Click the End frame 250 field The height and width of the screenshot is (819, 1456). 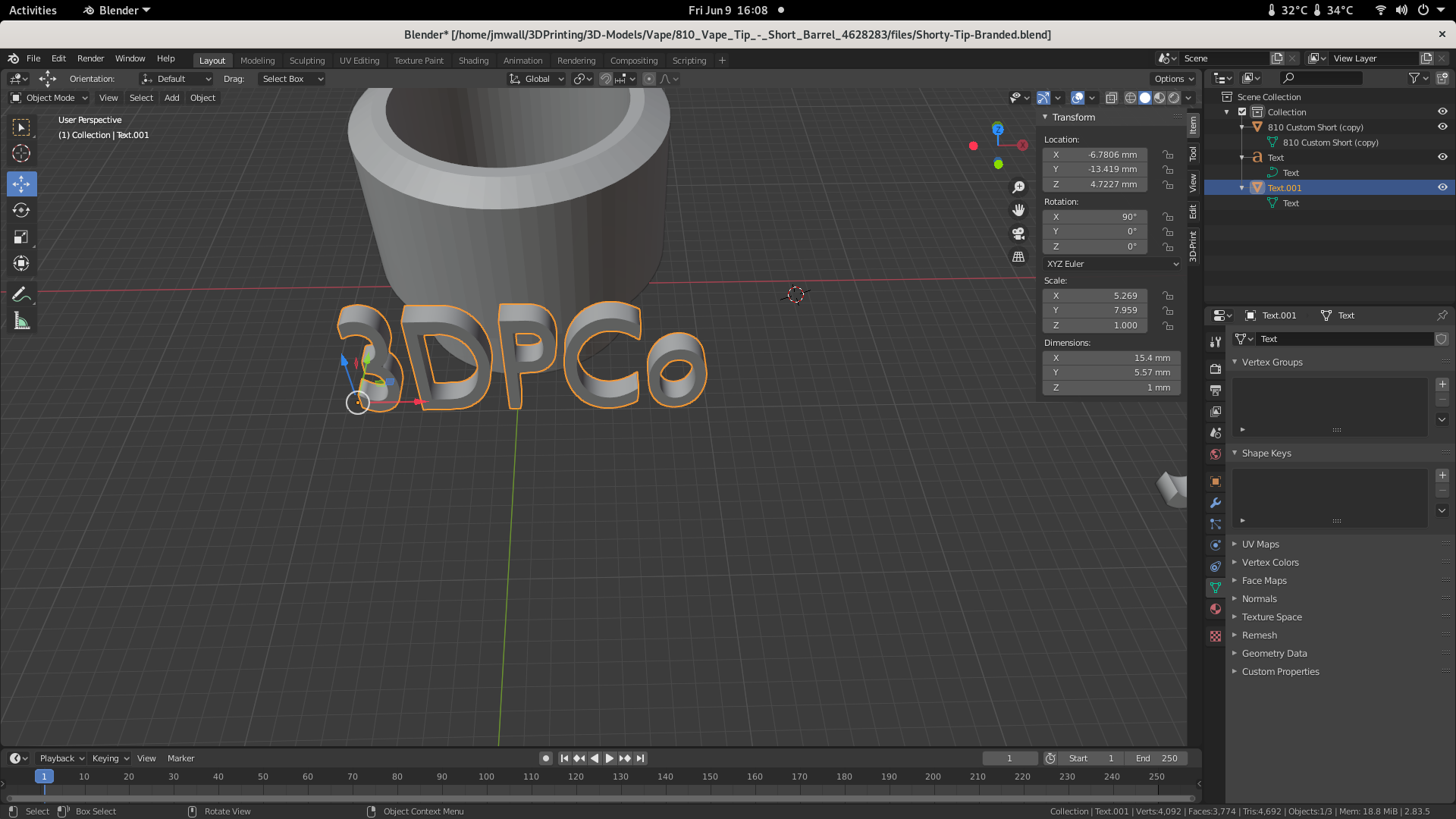[1156, 758]
